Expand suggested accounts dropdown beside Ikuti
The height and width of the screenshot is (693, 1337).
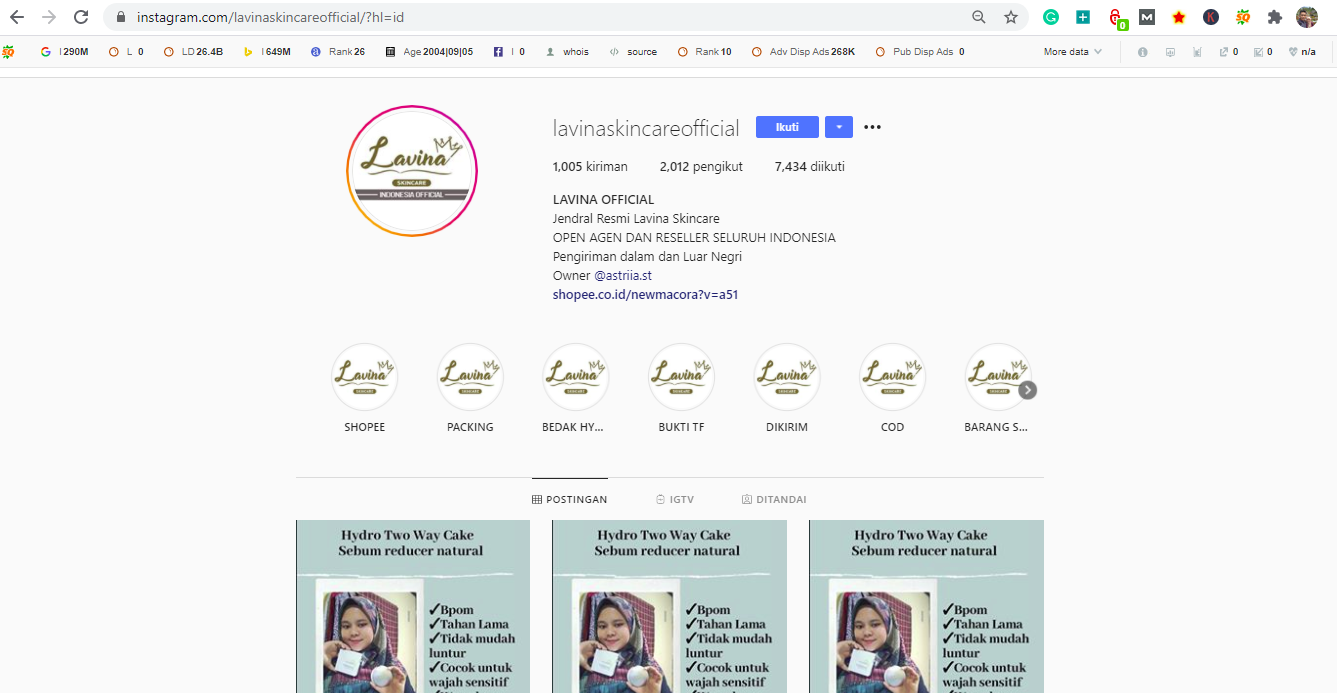pyautogui.click(x=838, y=127)
